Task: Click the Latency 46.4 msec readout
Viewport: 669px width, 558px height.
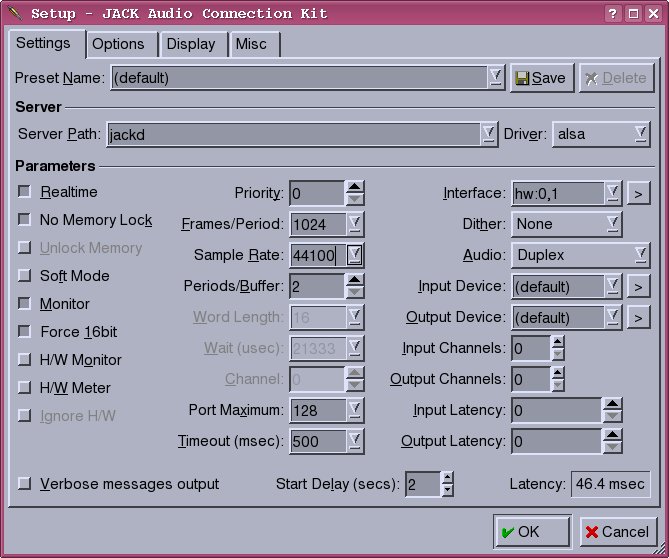Action: (610, 484)
